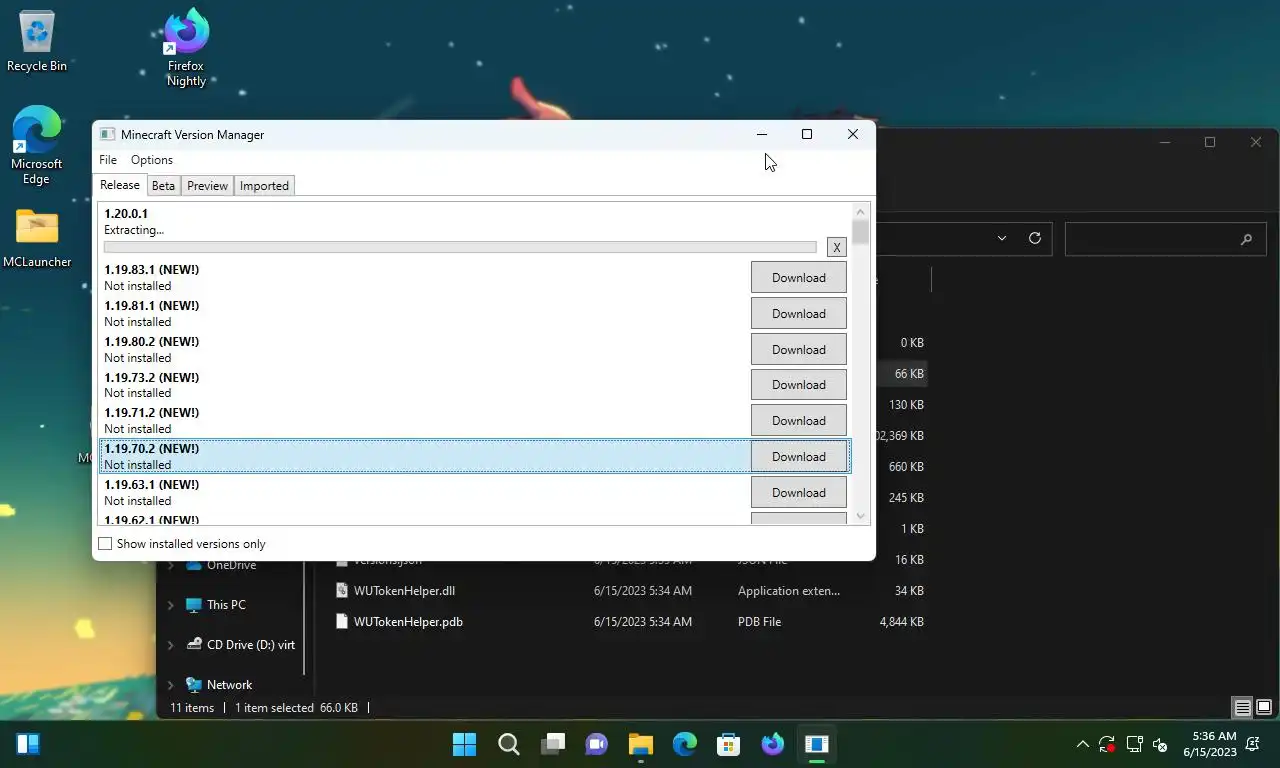Open Firefox Nightly desktop shortcut
This screenshot has height=768, width=1280.
coord(186,47)
